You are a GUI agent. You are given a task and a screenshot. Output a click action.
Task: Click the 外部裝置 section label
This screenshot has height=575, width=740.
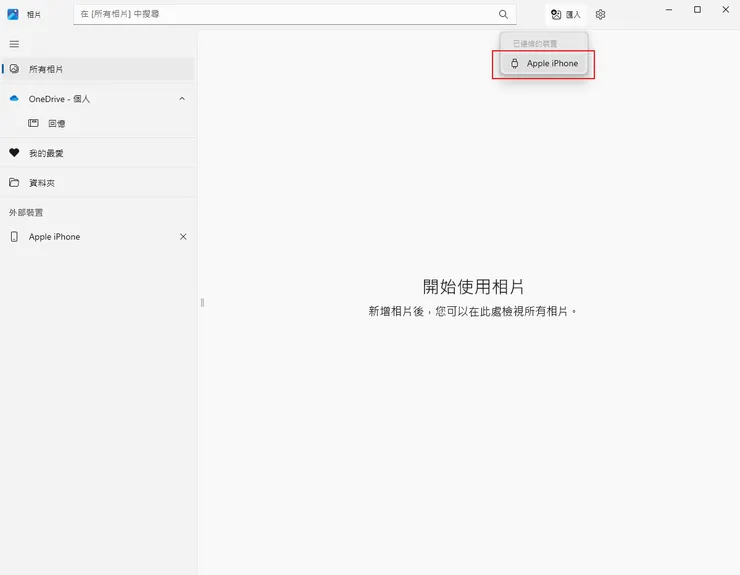(x=26, y=212)
